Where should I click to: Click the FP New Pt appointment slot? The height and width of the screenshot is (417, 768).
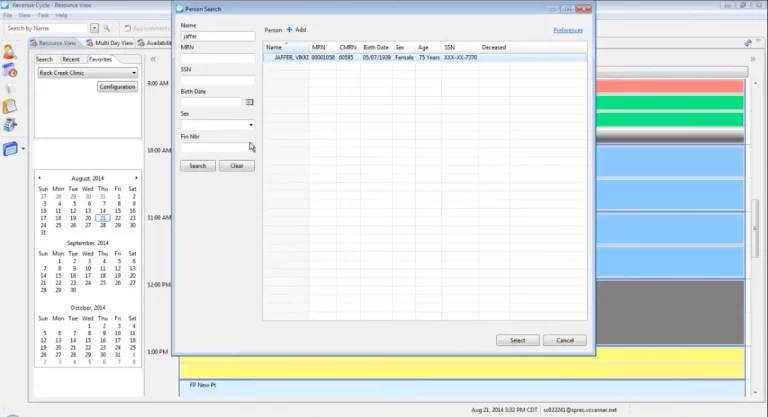tap(462, 387)
